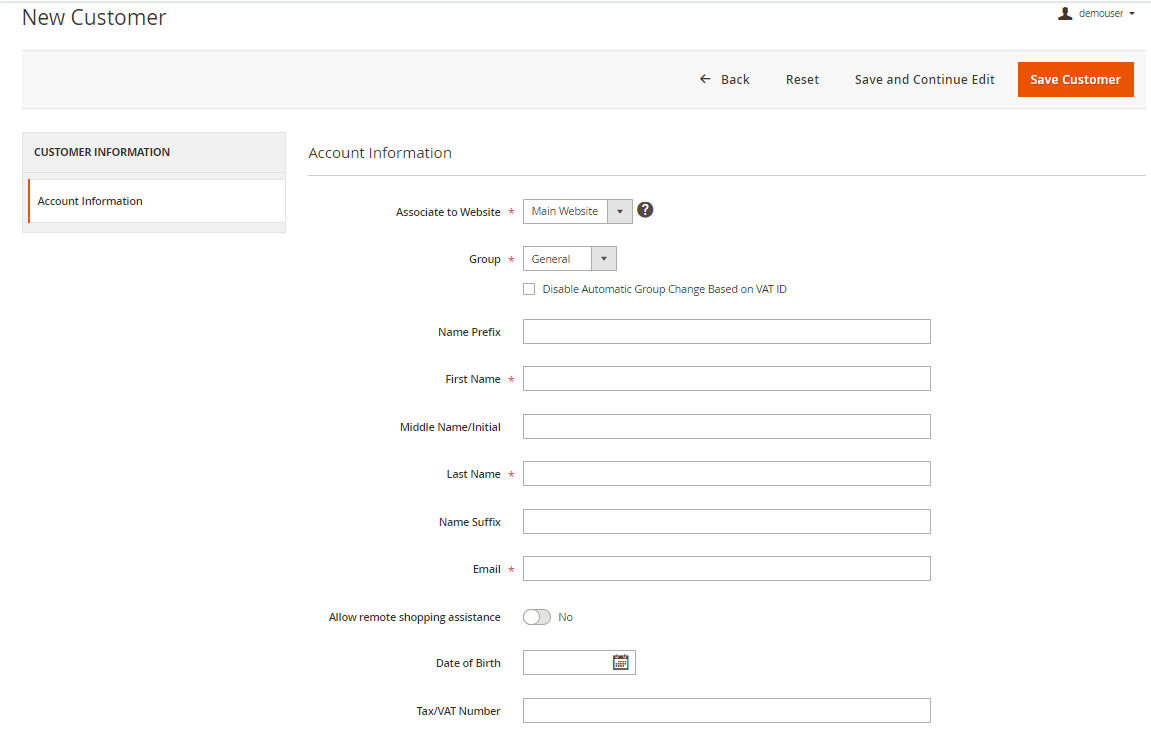Enable Disable Automatic Group Change checkbox
Screen dimensions: 1151x735
coord(529,289)
